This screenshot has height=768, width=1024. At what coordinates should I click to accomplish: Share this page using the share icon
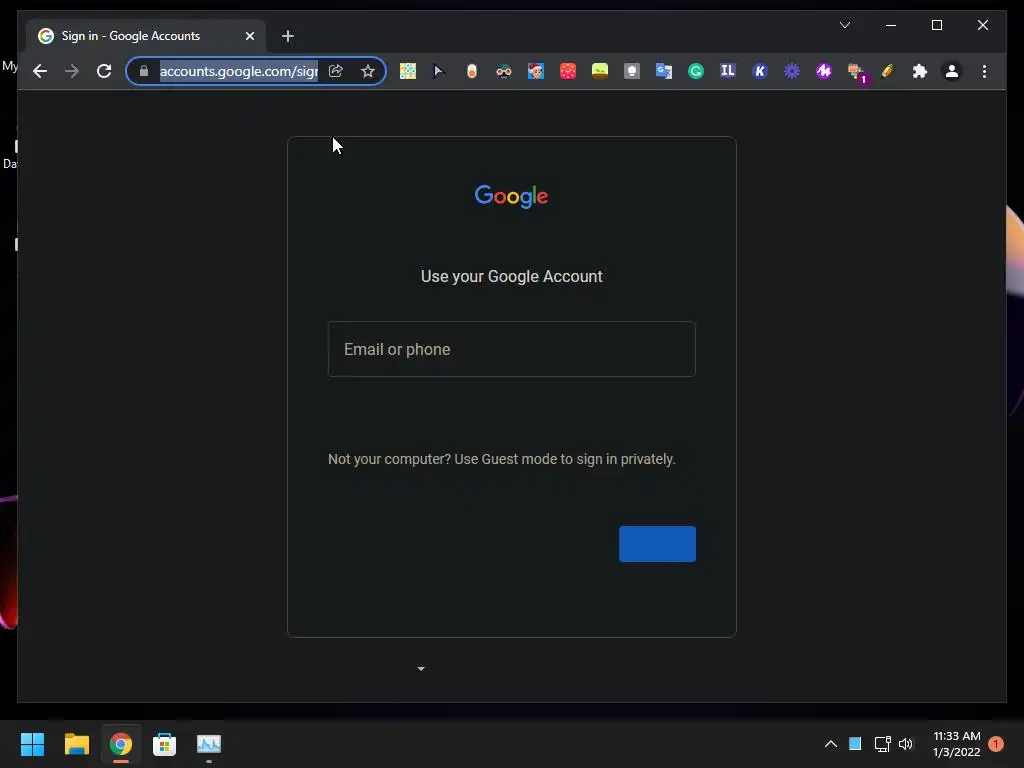[336, 71]
